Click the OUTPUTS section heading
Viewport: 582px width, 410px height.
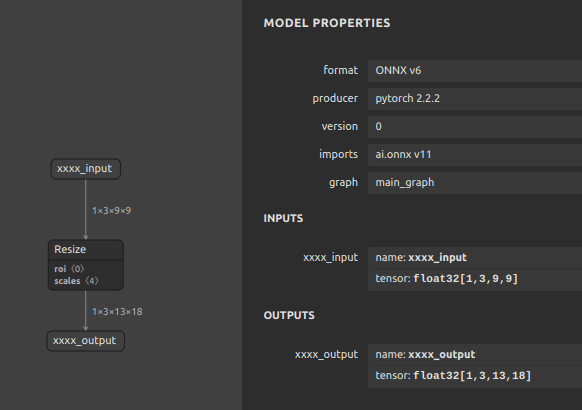[289, 315]
